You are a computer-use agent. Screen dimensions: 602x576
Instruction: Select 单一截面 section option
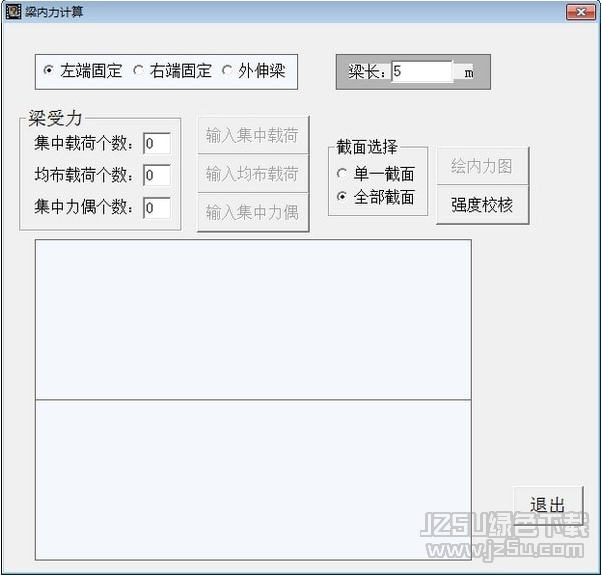(375, 174)
